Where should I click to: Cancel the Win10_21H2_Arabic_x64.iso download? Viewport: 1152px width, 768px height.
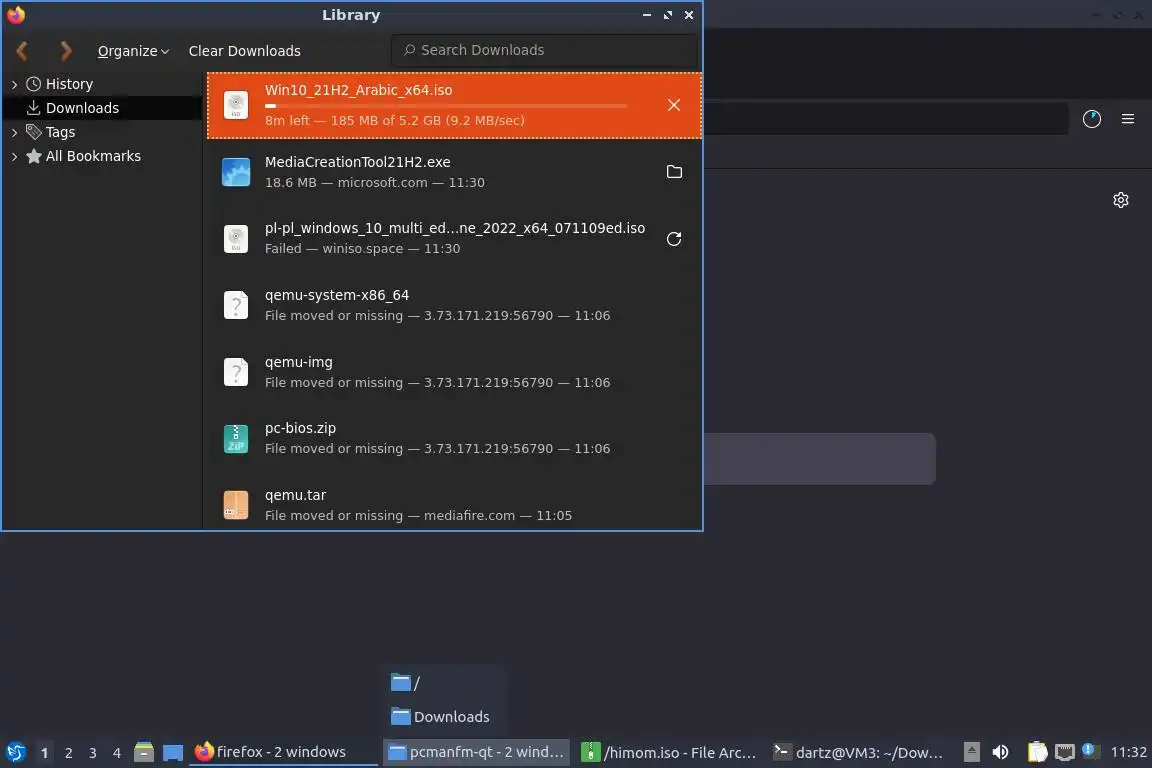coord(674,105)
